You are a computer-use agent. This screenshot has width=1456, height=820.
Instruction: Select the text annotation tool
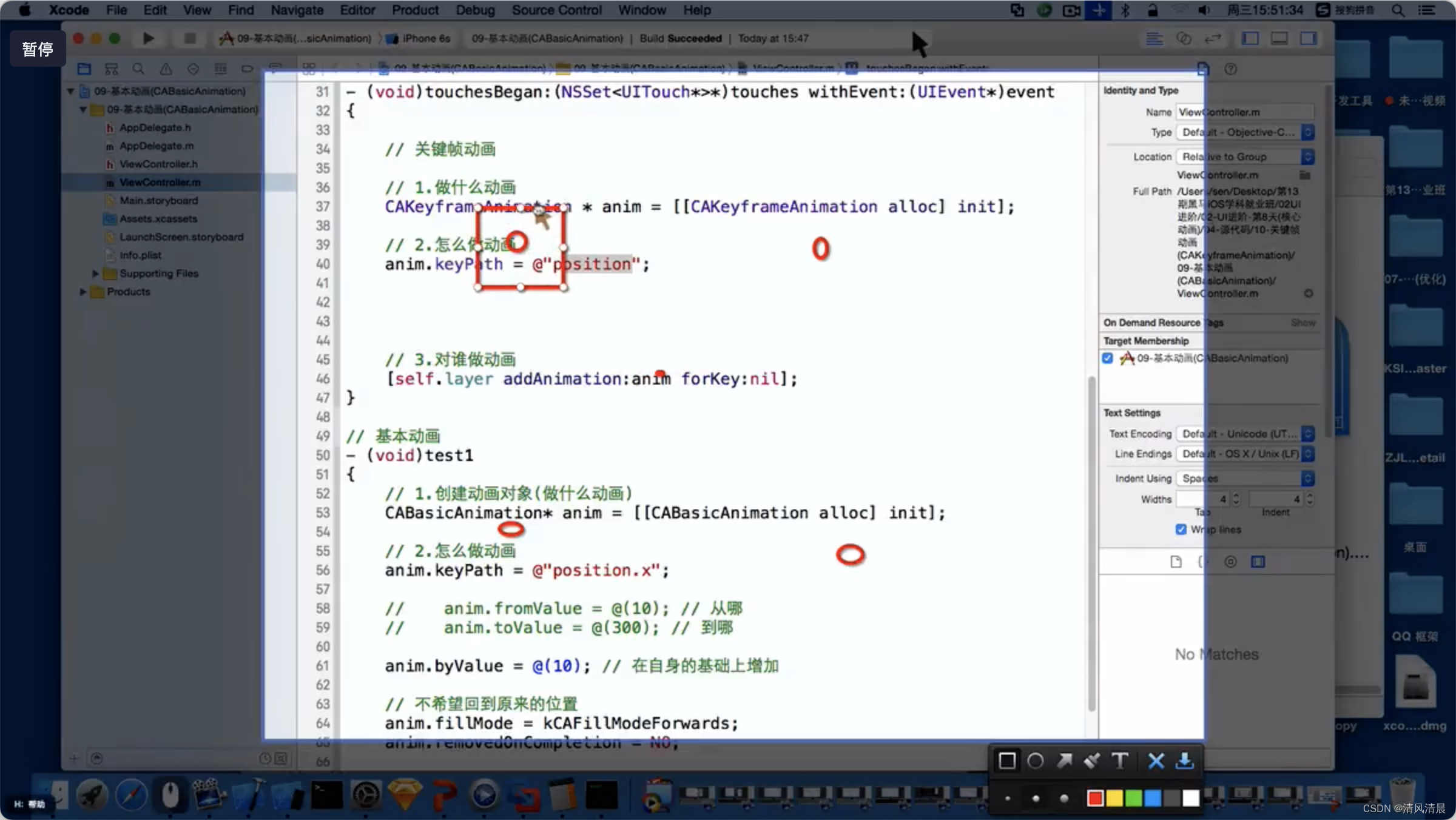pos(1120,761)
